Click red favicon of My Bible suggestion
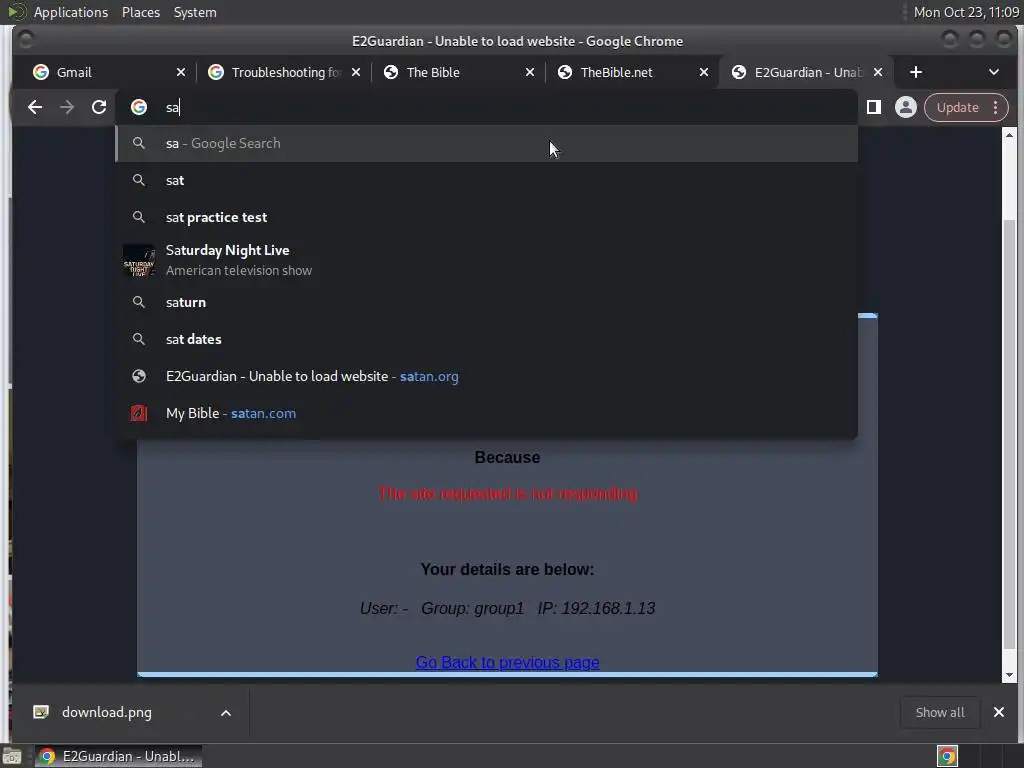Viewport: 1024px width, 768px height. point(138,413)
